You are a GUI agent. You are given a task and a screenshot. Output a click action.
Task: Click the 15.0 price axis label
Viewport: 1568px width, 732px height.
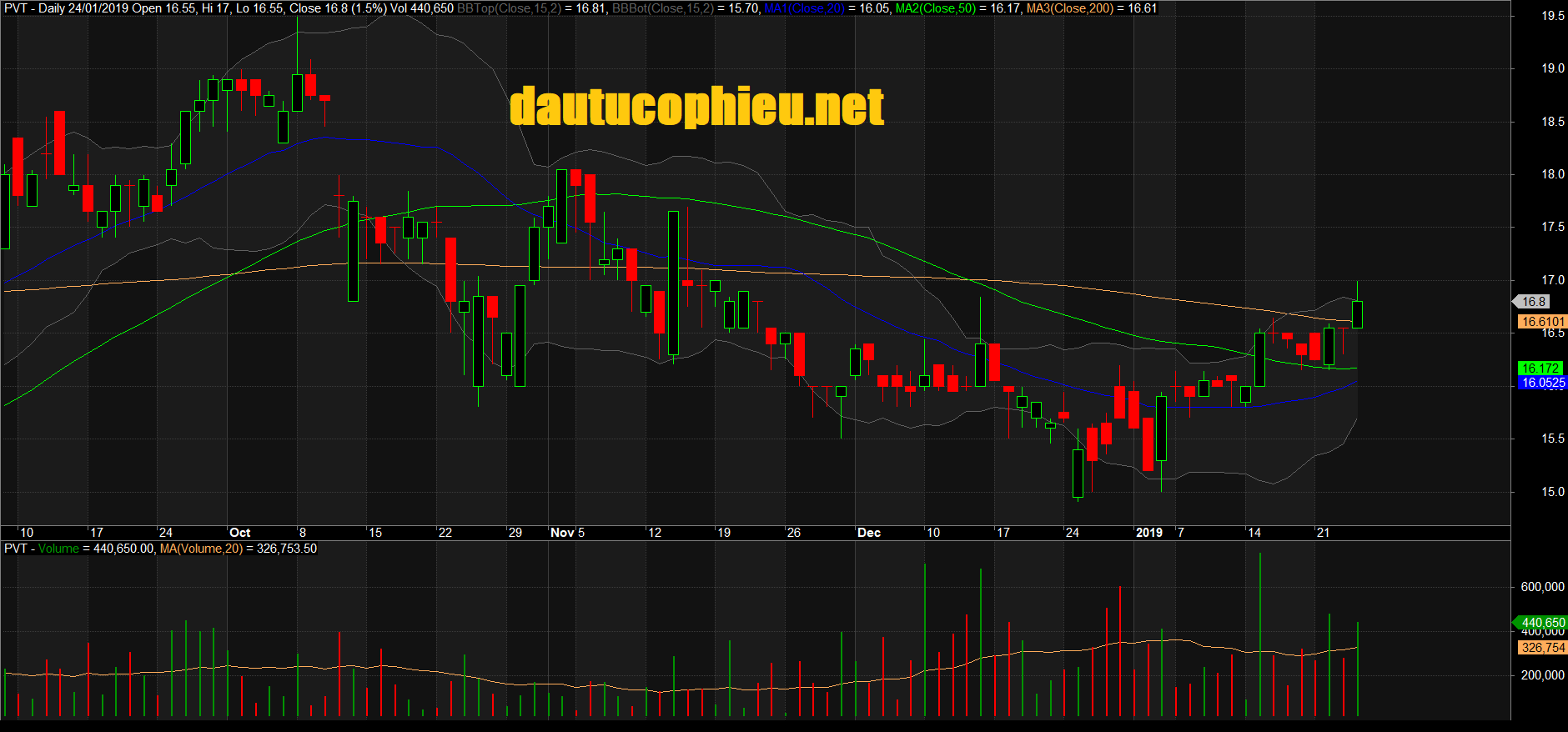pos(1553,492)
